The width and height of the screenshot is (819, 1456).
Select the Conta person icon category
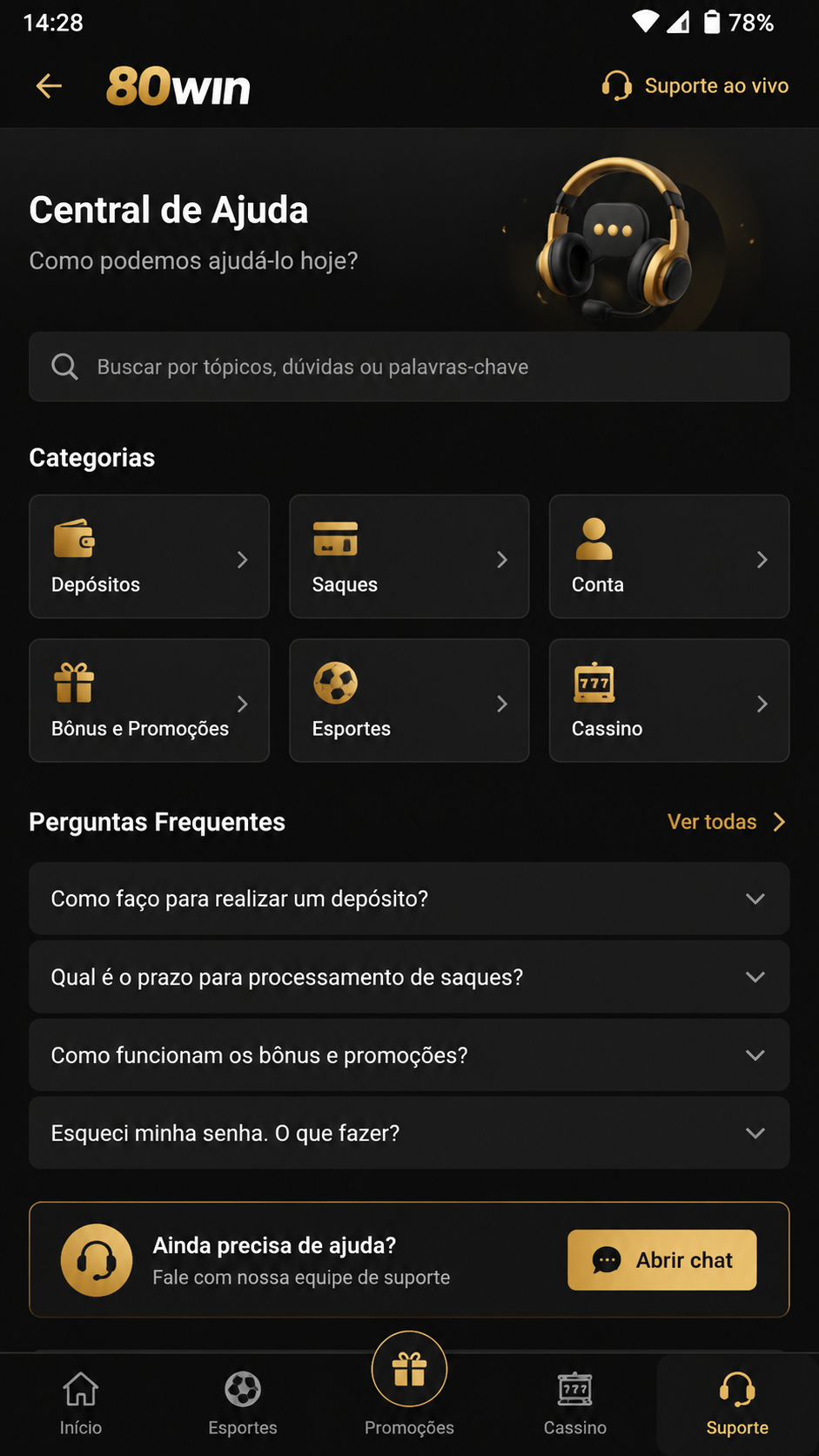(669, 556)
